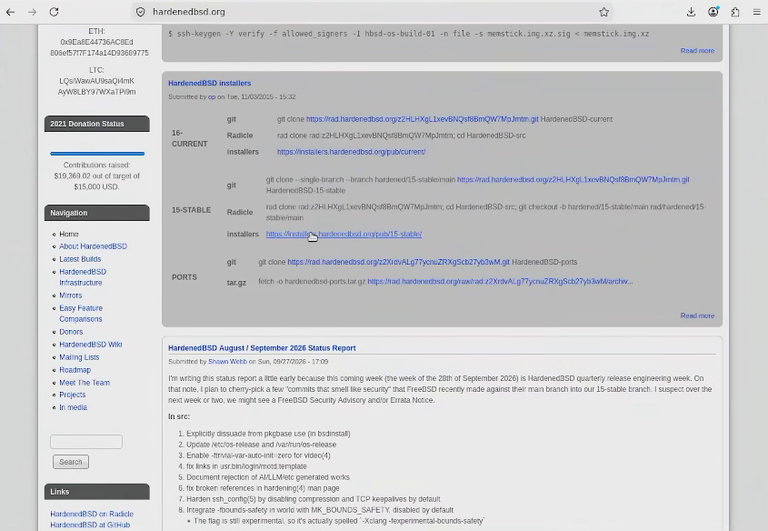
Task: Open Meet The Team navigation link
Action: point(85,383)
